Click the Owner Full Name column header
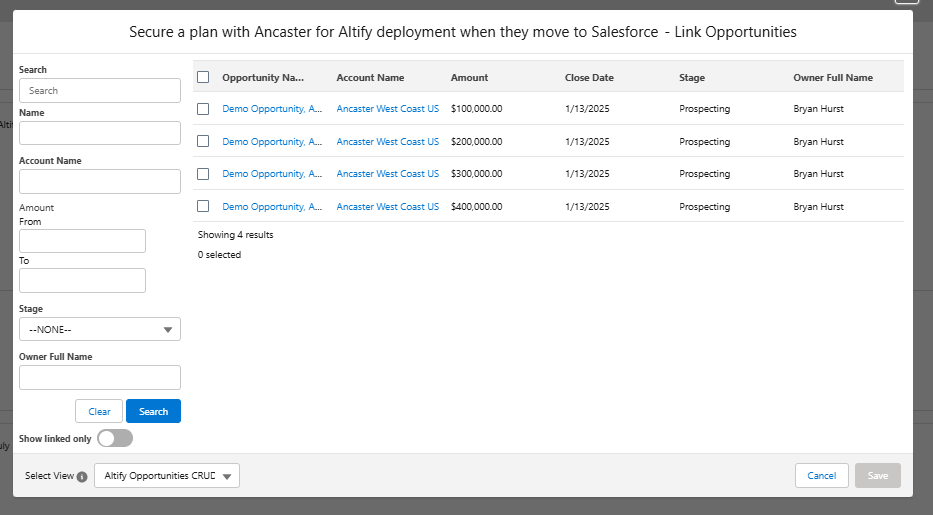Screen dimensions: 933x515 click(833, 77)
